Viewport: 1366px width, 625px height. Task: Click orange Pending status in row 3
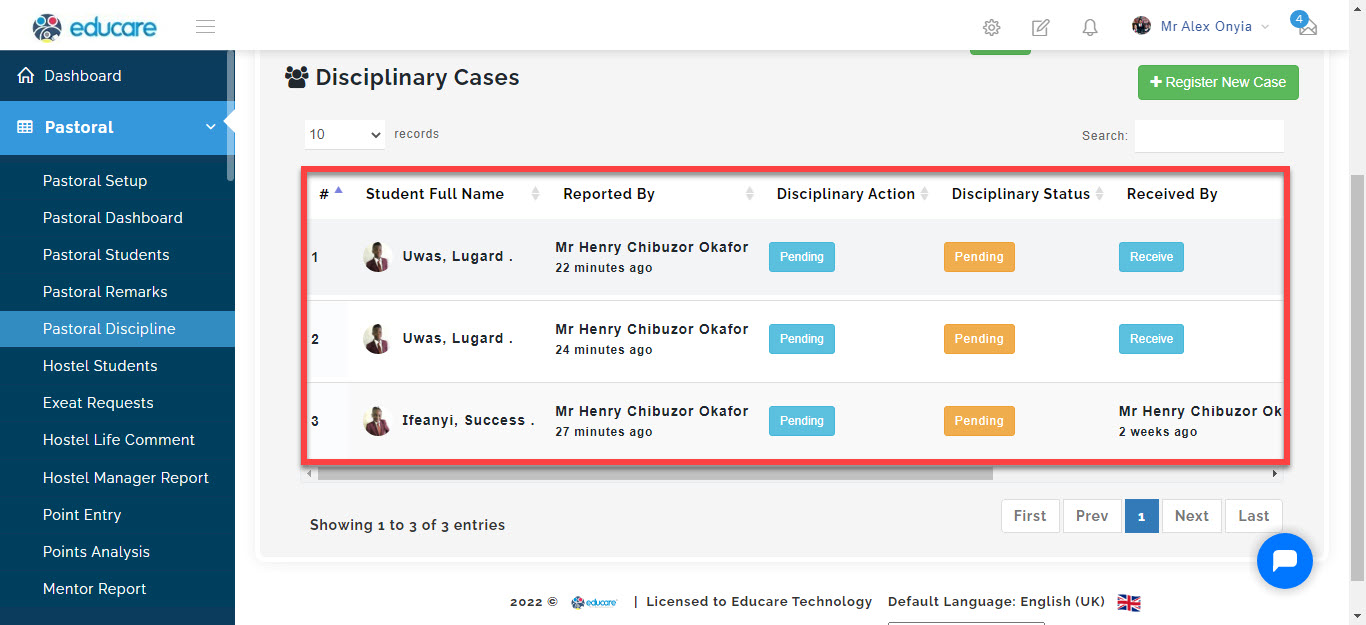tap(979, 421)
